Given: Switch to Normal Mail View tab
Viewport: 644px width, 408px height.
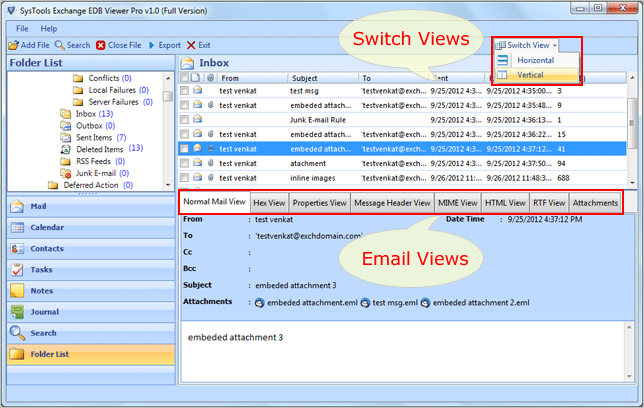Looking at the screenshot, I should 214,202.
